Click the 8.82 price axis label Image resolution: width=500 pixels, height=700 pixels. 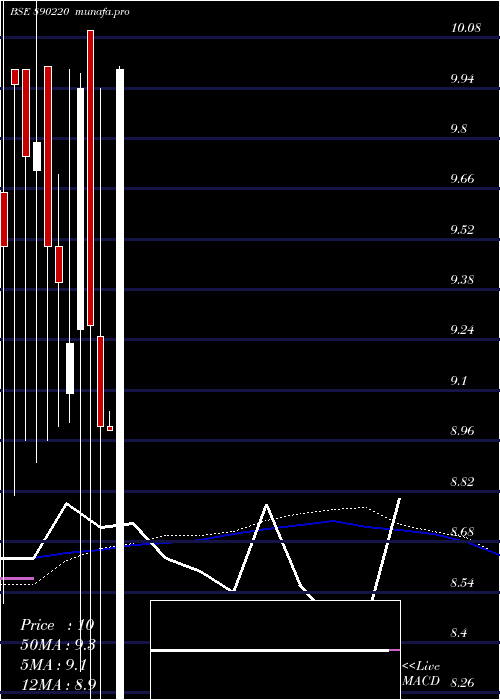(464, 482)
